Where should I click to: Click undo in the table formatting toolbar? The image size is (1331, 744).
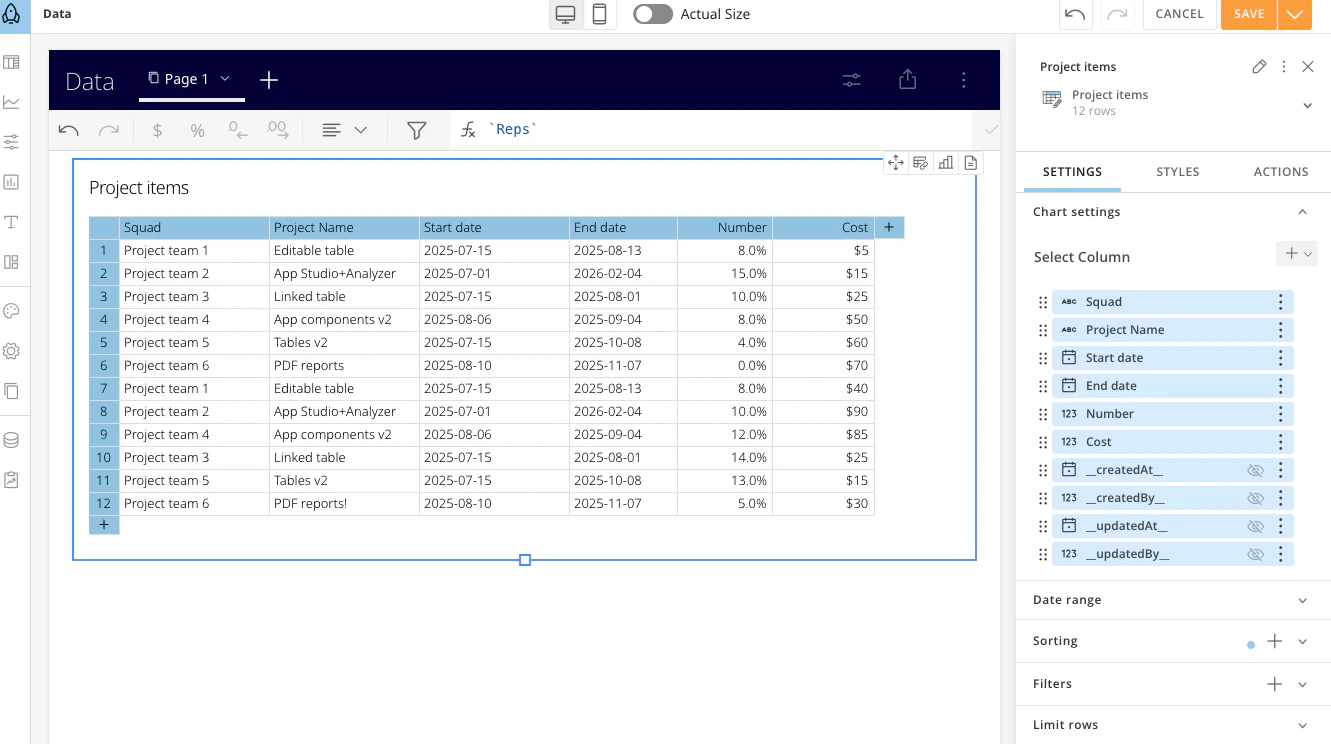click(x=69, y=130)
